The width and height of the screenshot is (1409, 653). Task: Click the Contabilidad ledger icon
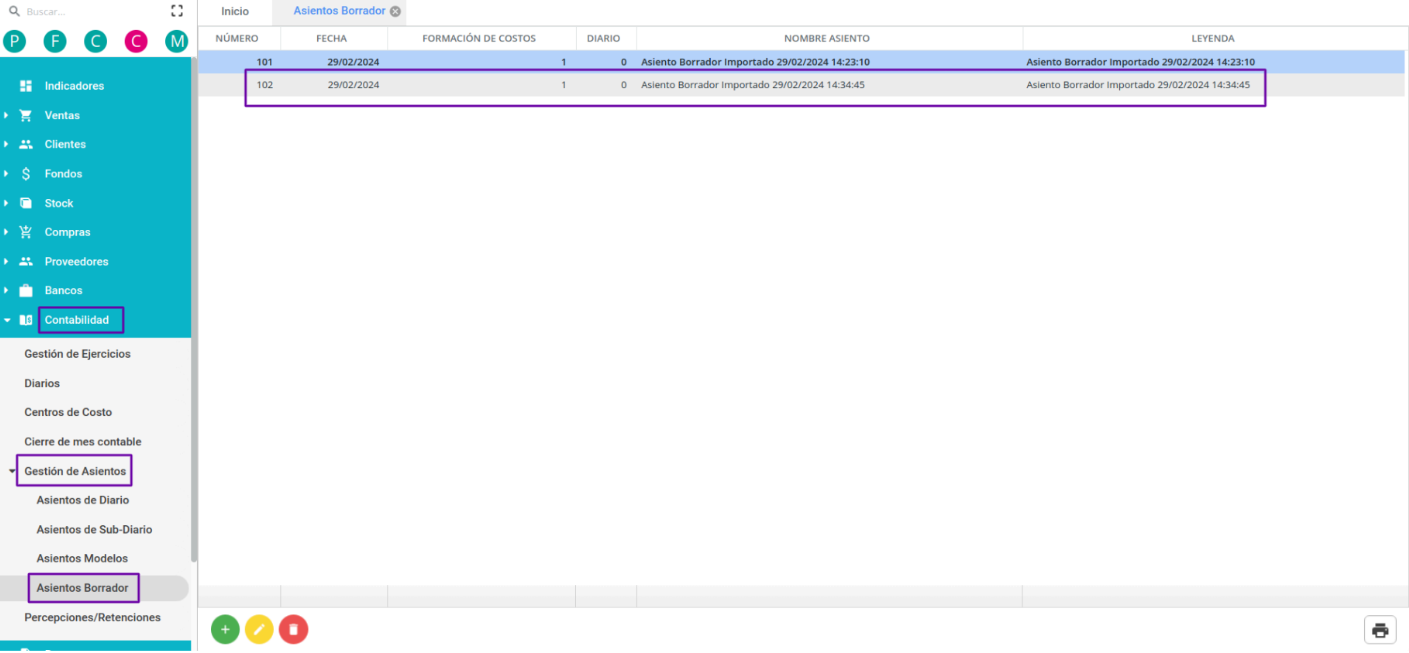click(26, 320)
